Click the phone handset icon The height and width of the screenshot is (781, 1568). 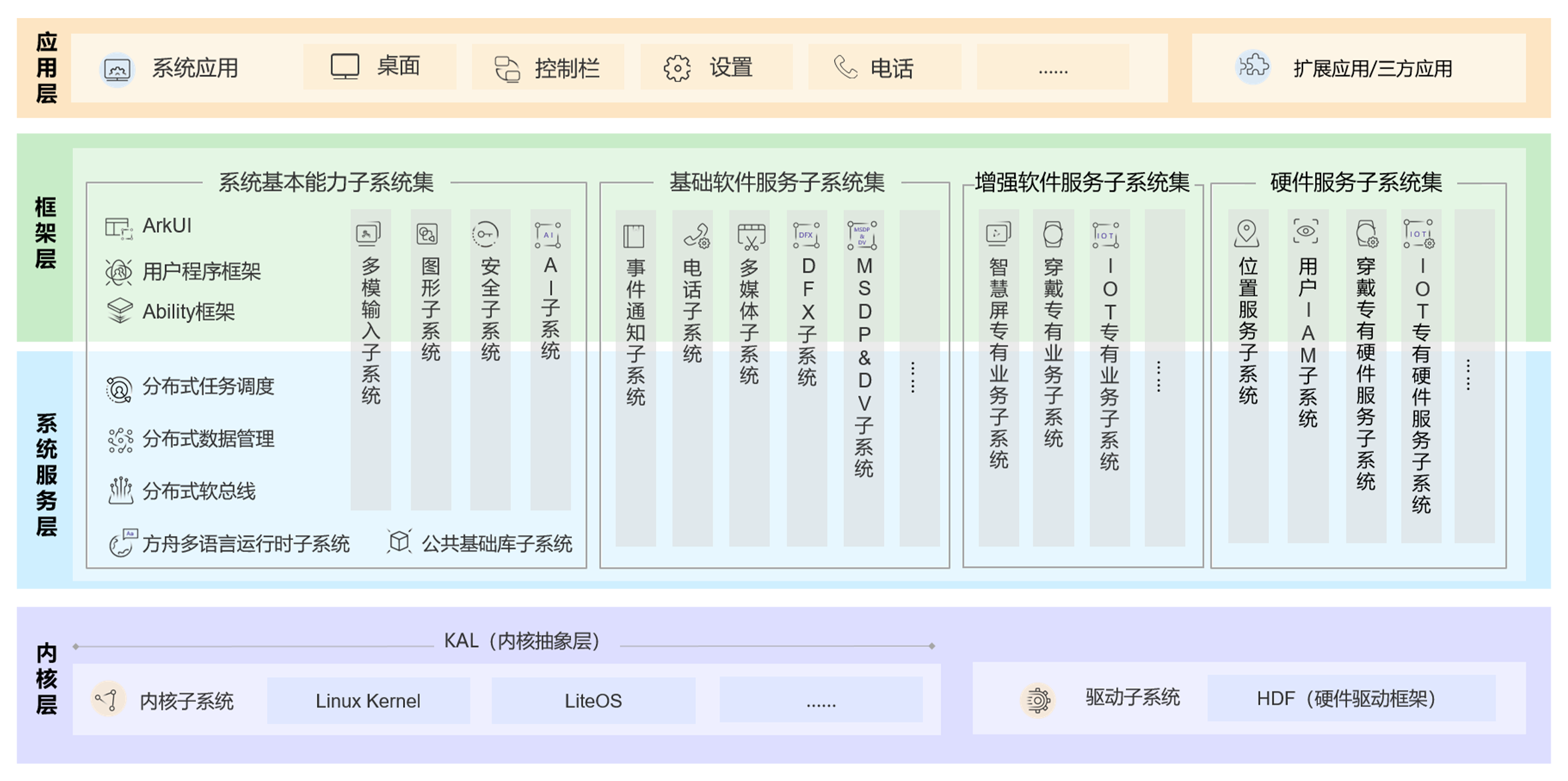(845, 67)
